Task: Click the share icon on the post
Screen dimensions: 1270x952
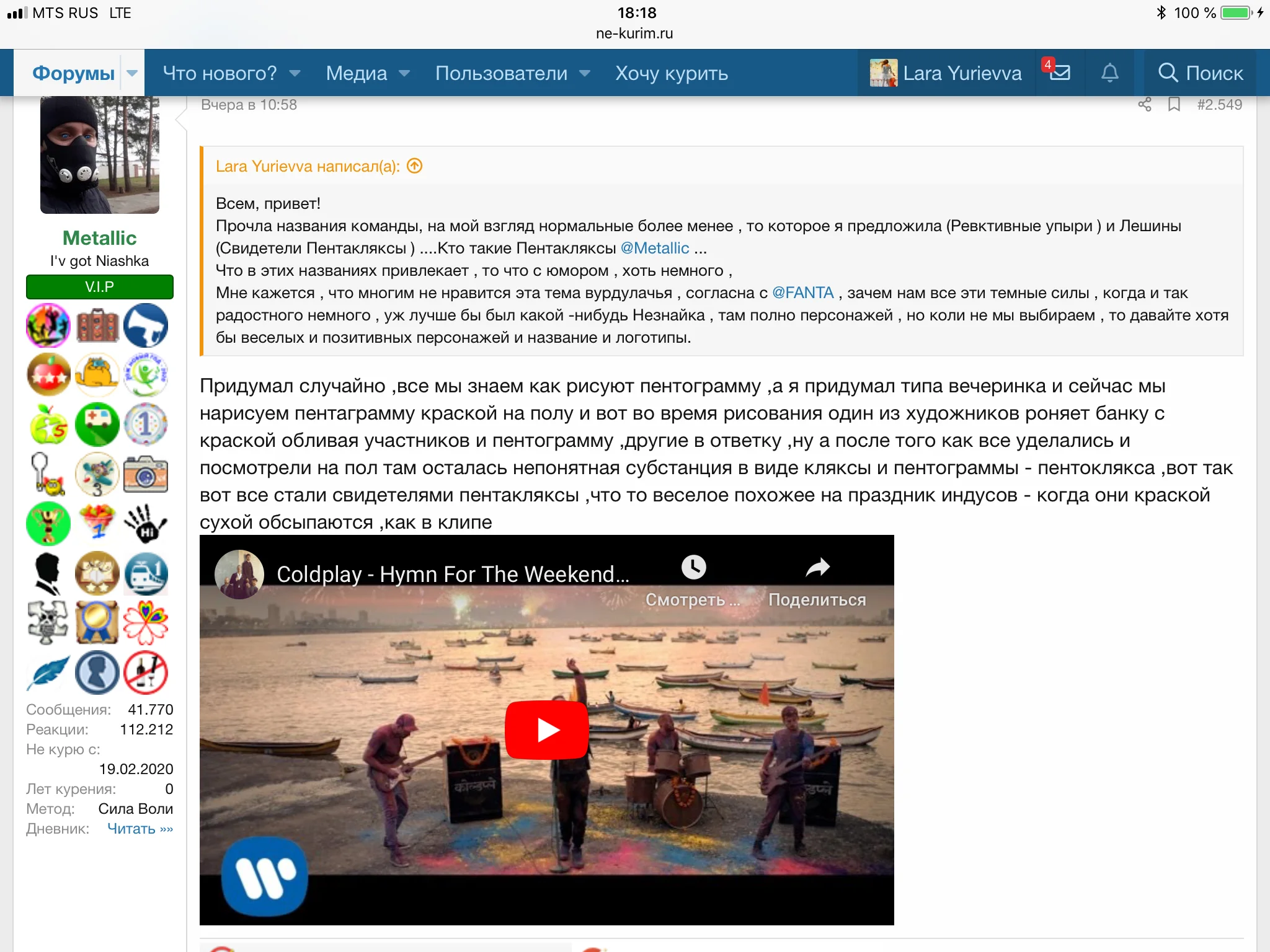Action: tap(1145, 105)
